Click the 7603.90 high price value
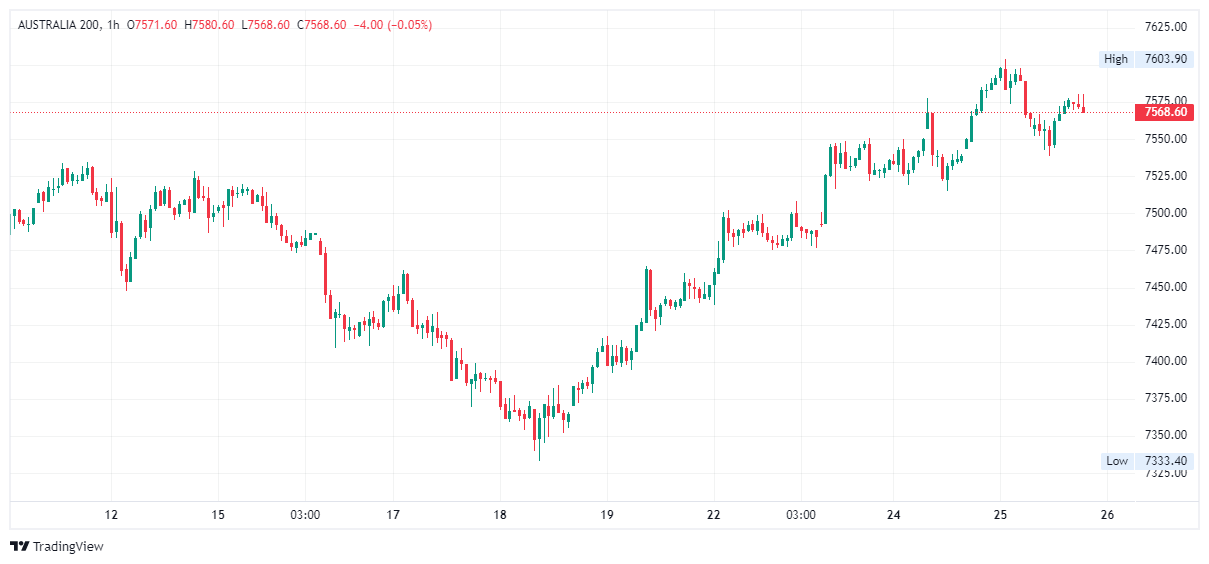The image size is (1209, 564). (1165, 59)
